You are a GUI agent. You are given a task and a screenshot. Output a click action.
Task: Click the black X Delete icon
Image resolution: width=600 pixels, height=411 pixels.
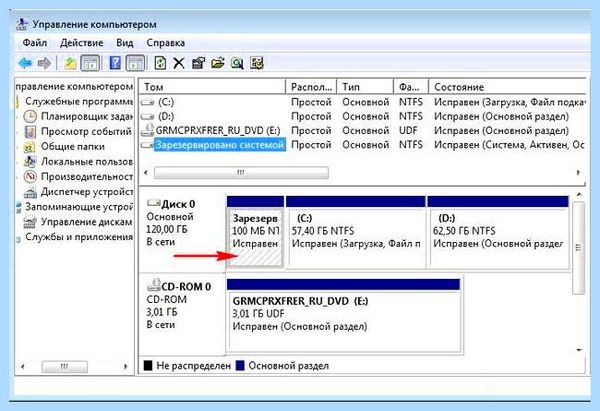(x=179, y=63)
